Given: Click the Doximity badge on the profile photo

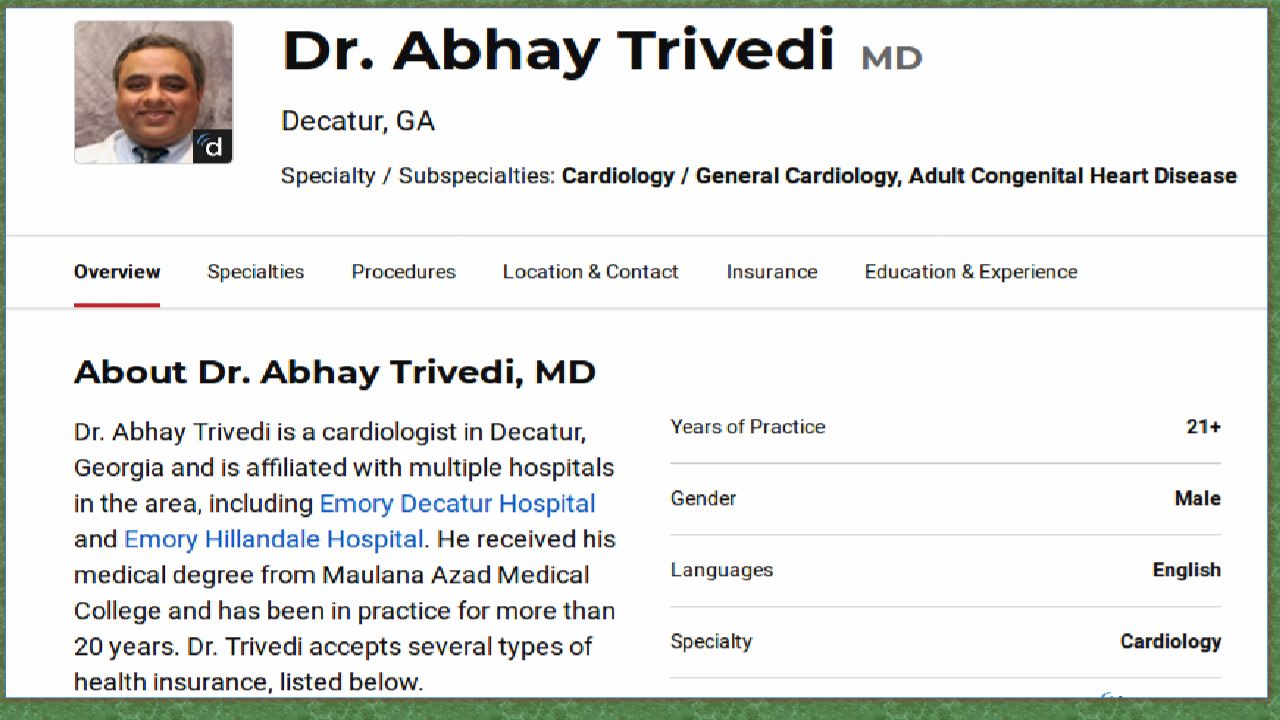Looking at the screenshot, I should click(x=213, y=146).
